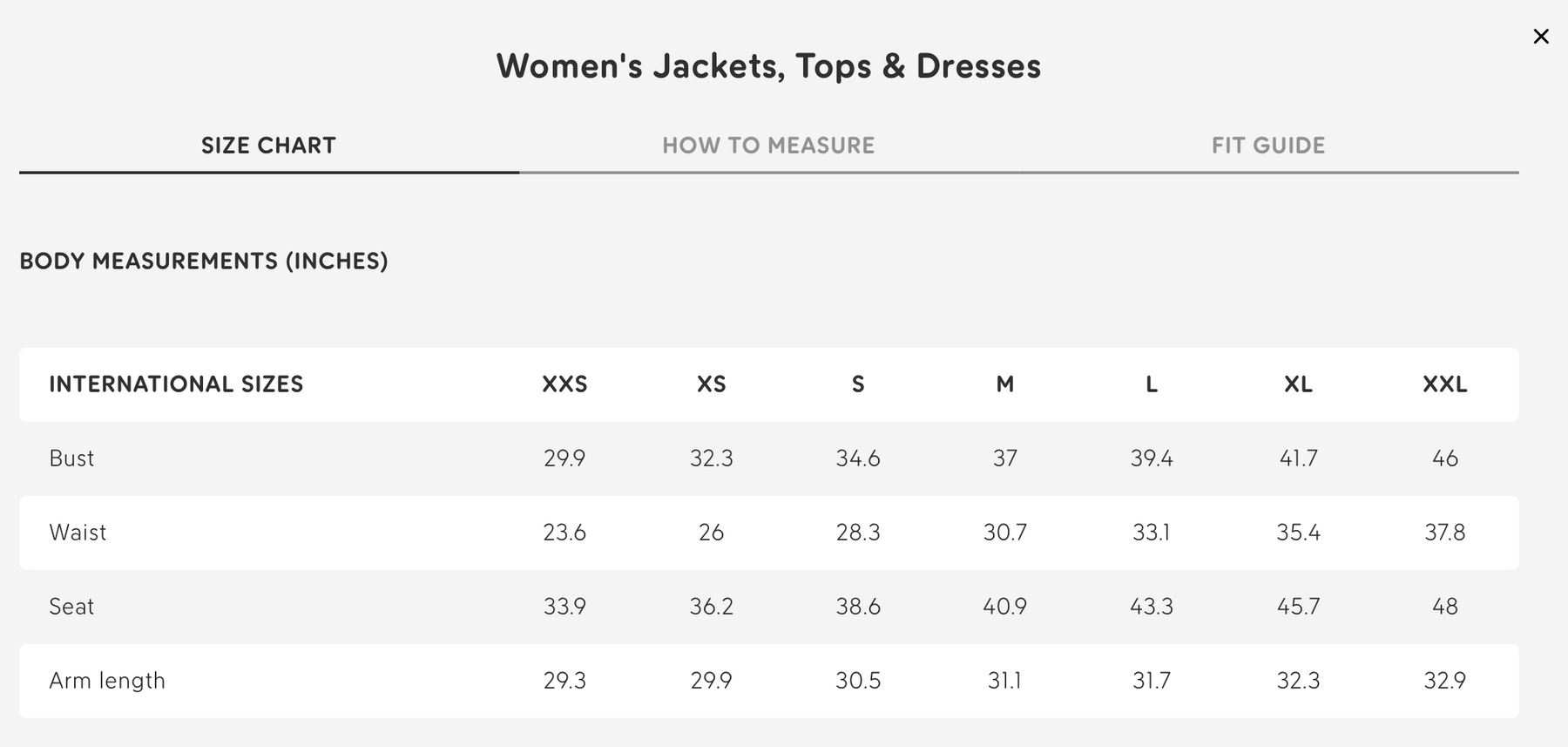Click the Seat row label
The width and height of the screenshot is (1568, 747).
click(71, 607)
